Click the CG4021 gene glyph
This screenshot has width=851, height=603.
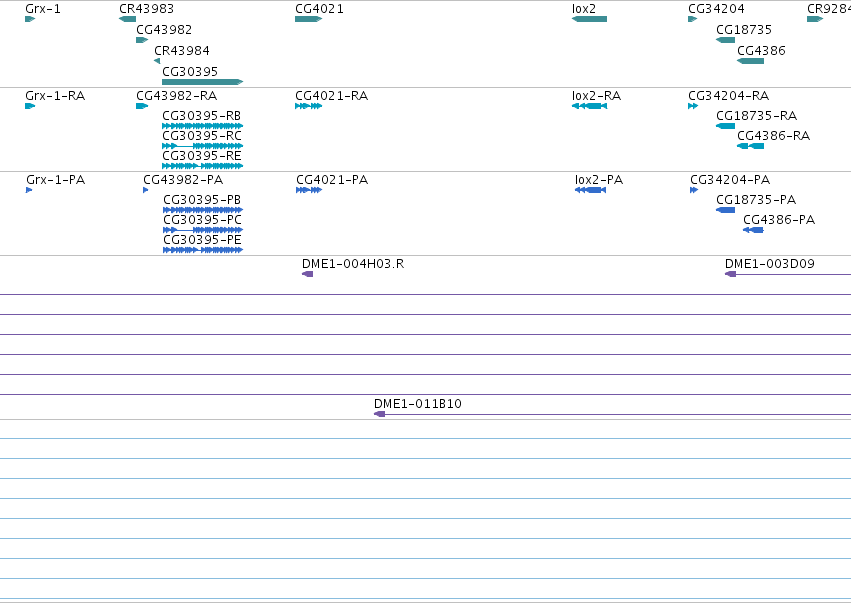308,19
